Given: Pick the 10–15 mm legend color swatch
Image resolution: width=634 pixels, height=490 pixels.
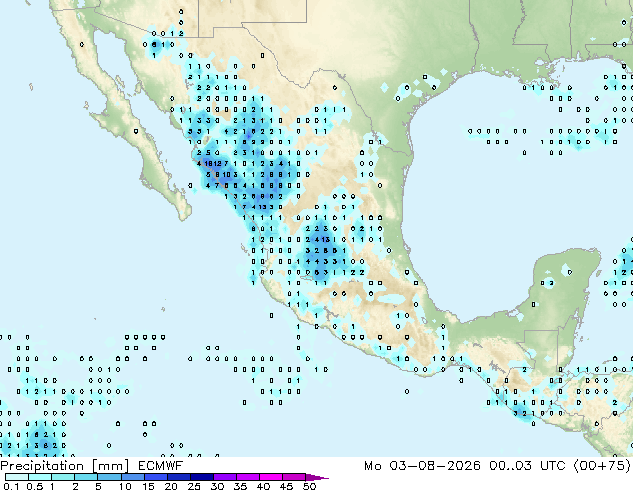Looking at the screenshot, I should click(x=133, y=477).
